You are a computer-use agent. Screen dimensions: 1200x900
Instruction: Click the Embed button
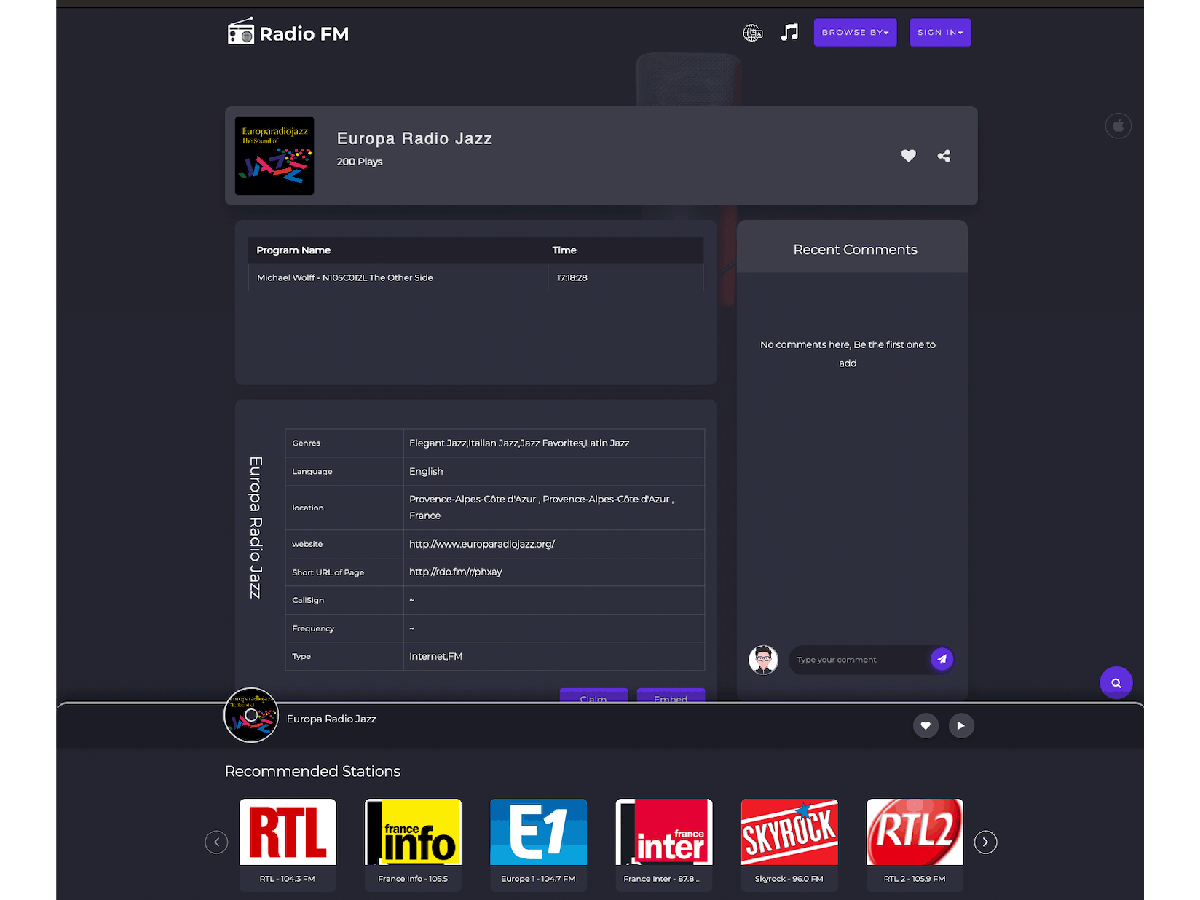(x=671, y=697)
